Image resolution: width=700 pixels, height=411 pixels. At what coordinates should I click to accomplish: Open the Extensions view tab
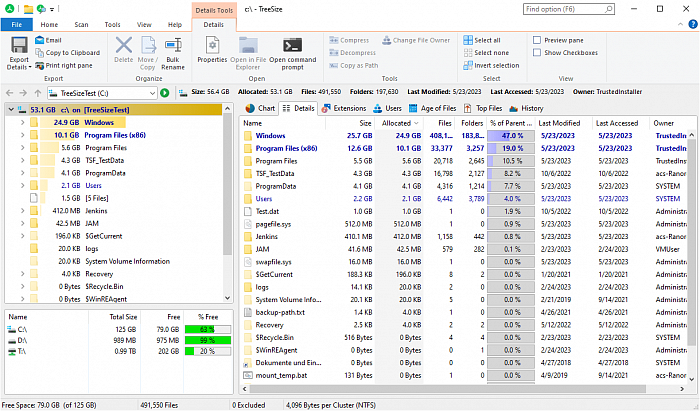(344, 108)
